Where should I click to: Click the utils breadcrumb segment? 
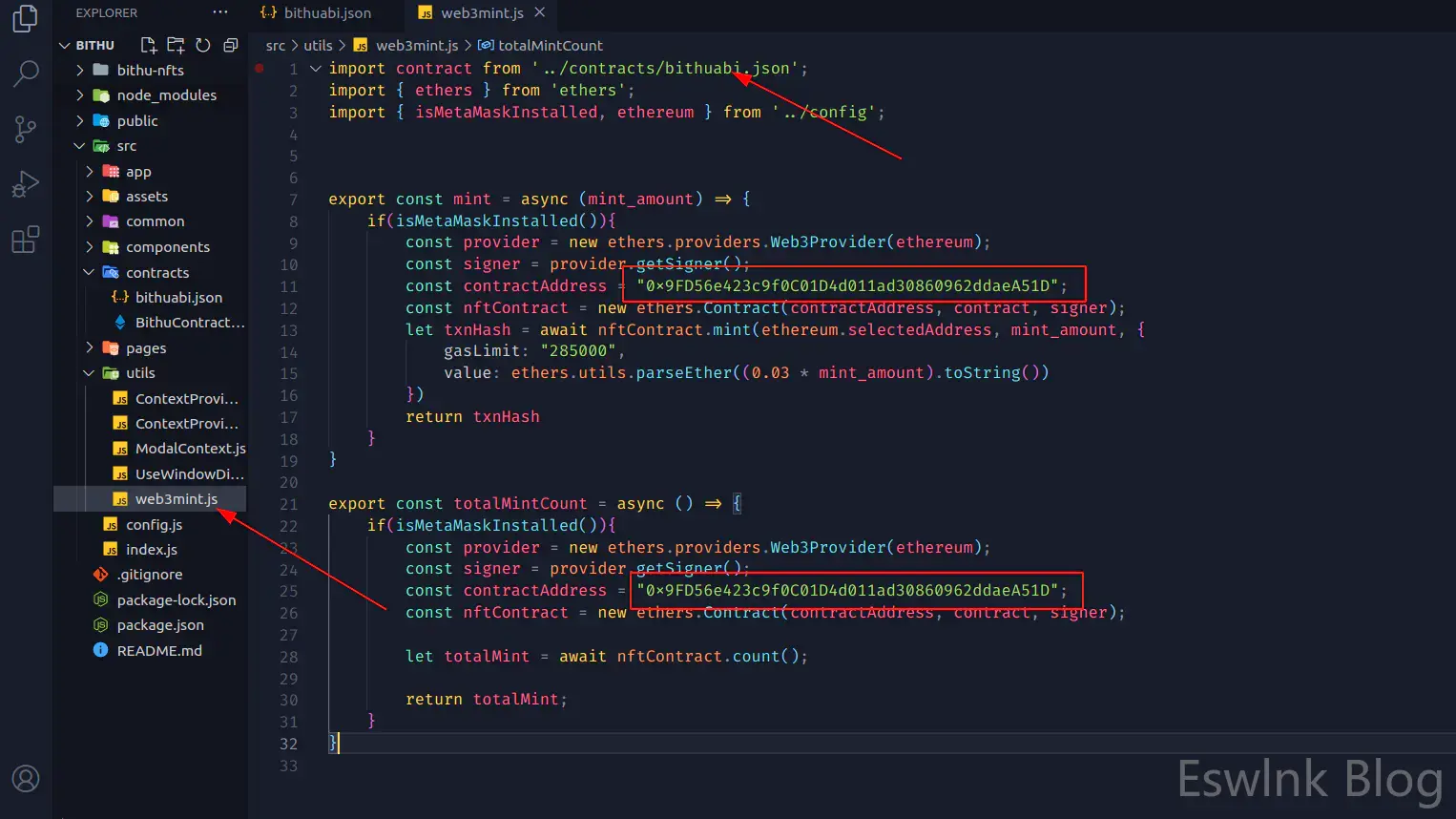click(x=318, y=46)
